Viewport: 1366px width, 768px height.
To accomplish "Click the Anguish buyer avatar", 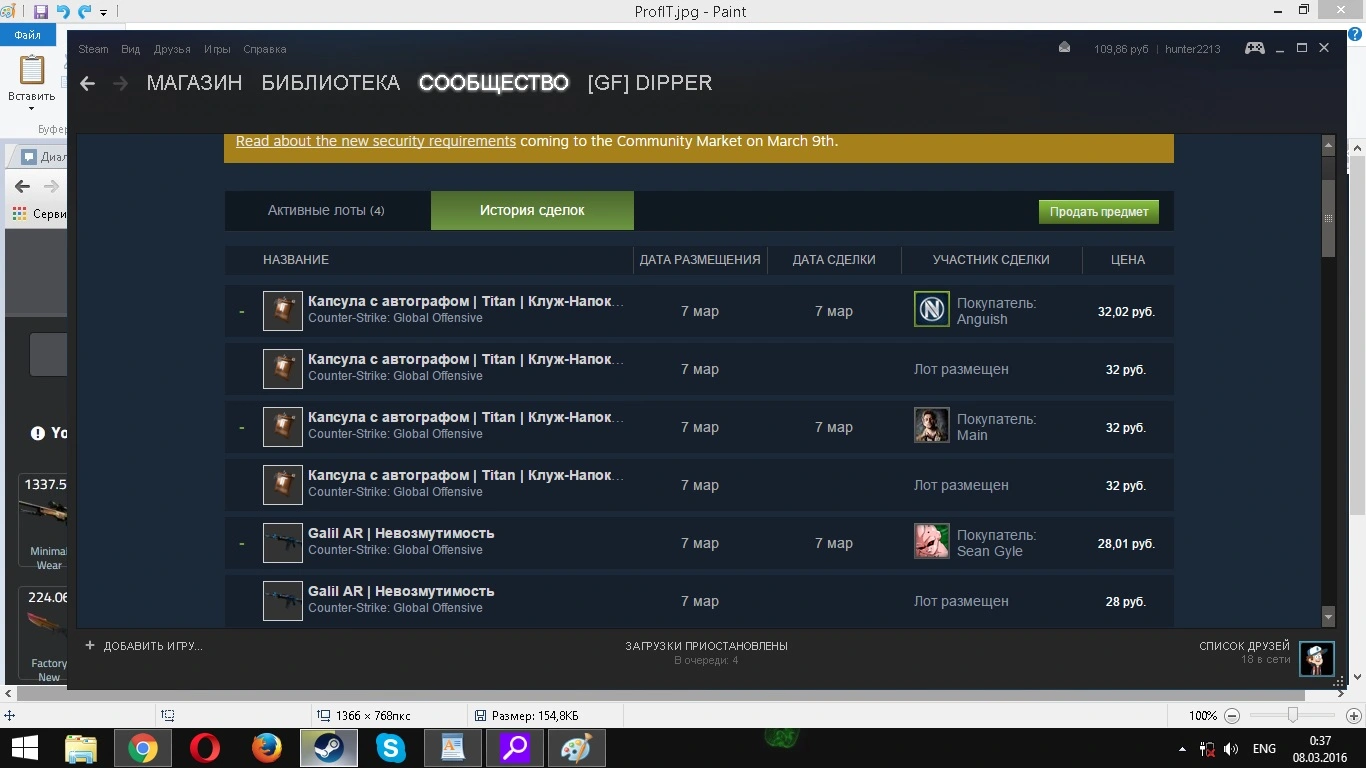I will [932, 310].
